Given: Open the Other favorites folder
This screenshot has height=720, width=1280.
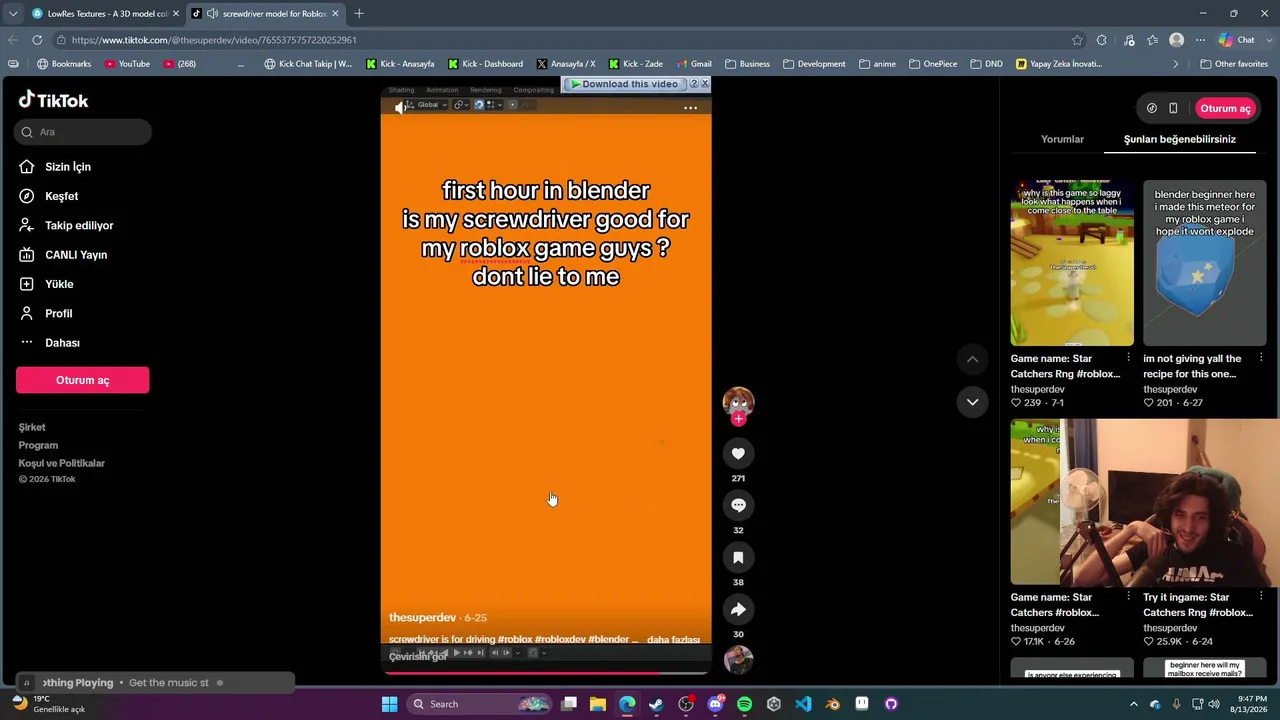Looking at the screenshot, I should coord(1233,64).
